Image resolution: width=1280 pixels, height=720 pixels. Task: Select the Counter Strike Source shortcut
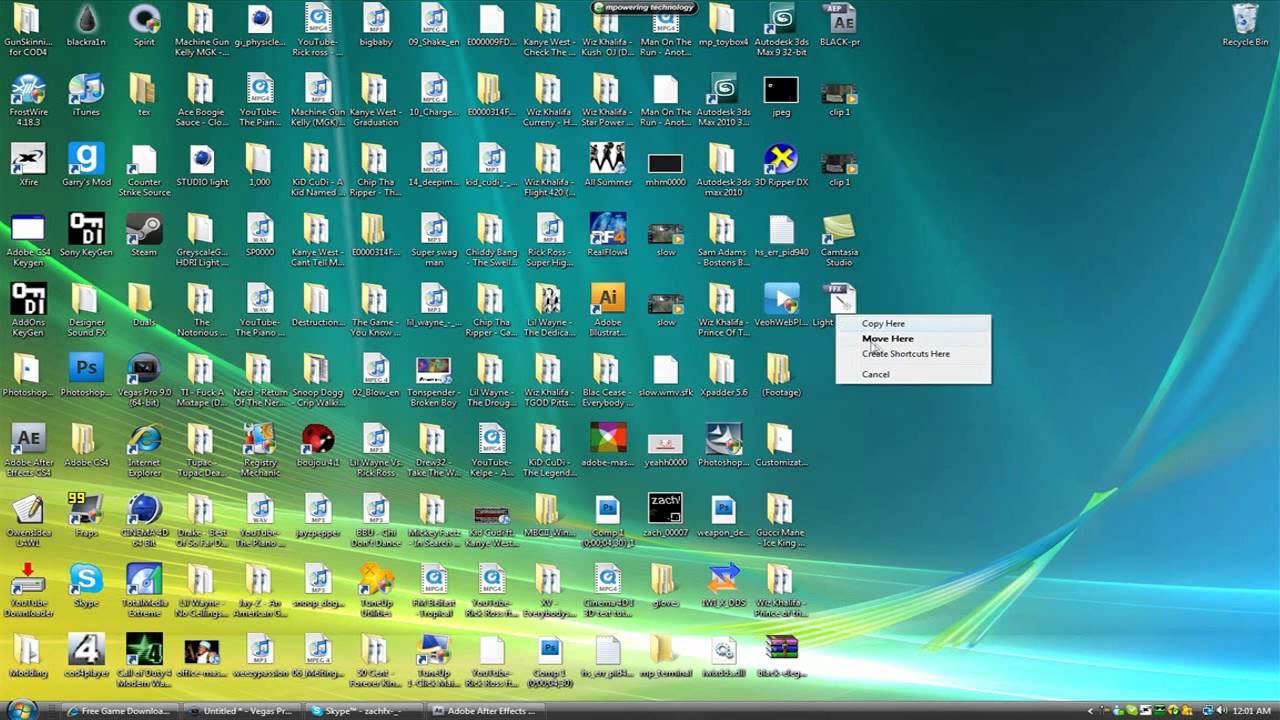pyautogui.click(x=144, y=170)
